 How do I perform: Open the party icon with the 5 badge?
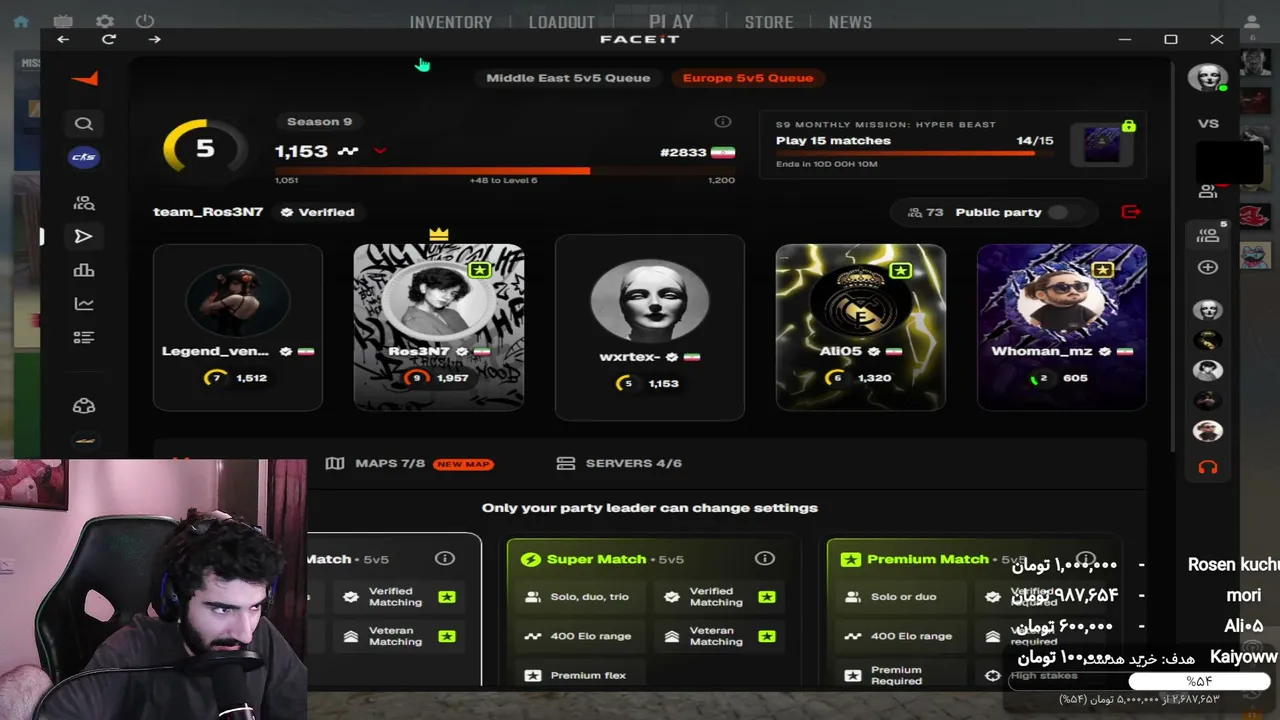(x=1208, y=235)
